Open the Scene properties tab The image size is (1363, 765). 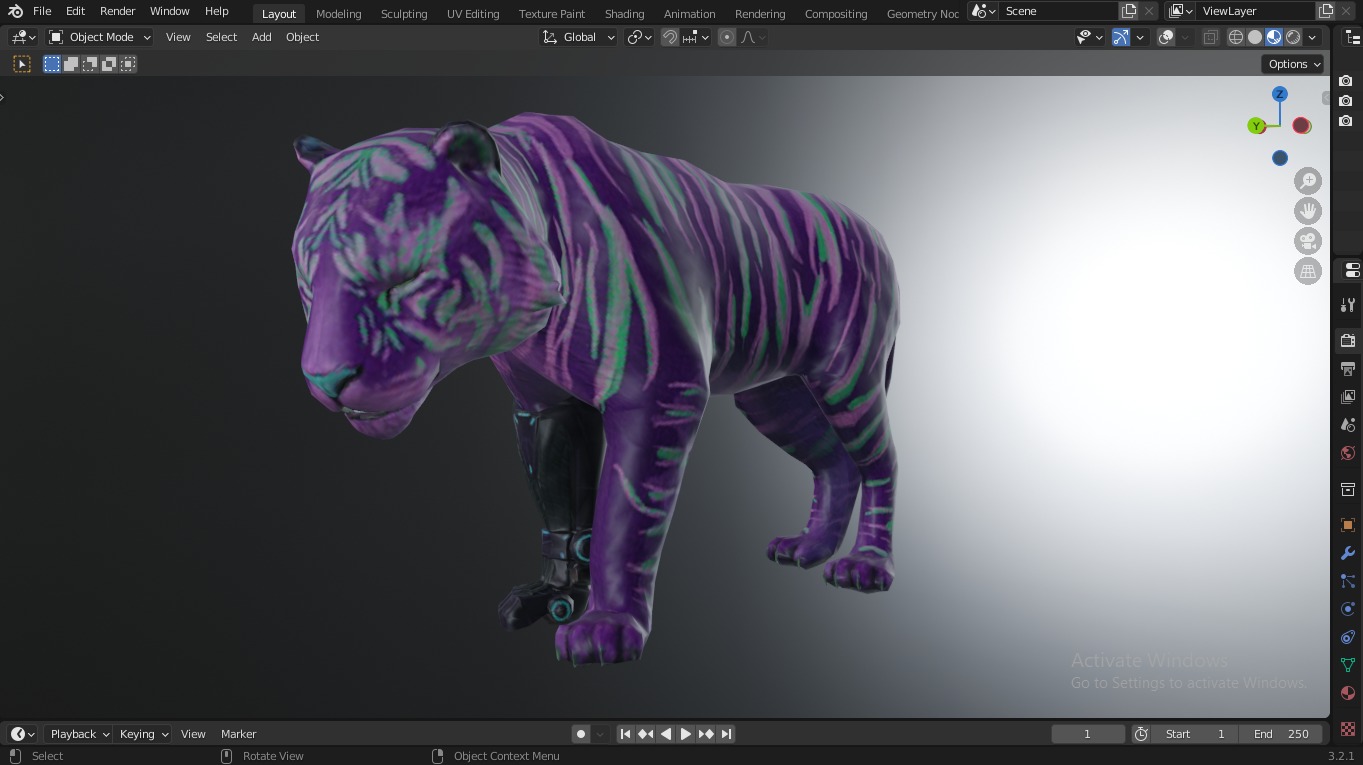(1348, 425)
